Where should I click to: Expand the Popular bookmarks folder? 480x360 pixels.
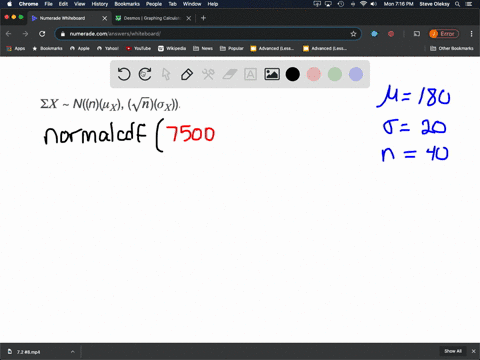pos(232,48)
